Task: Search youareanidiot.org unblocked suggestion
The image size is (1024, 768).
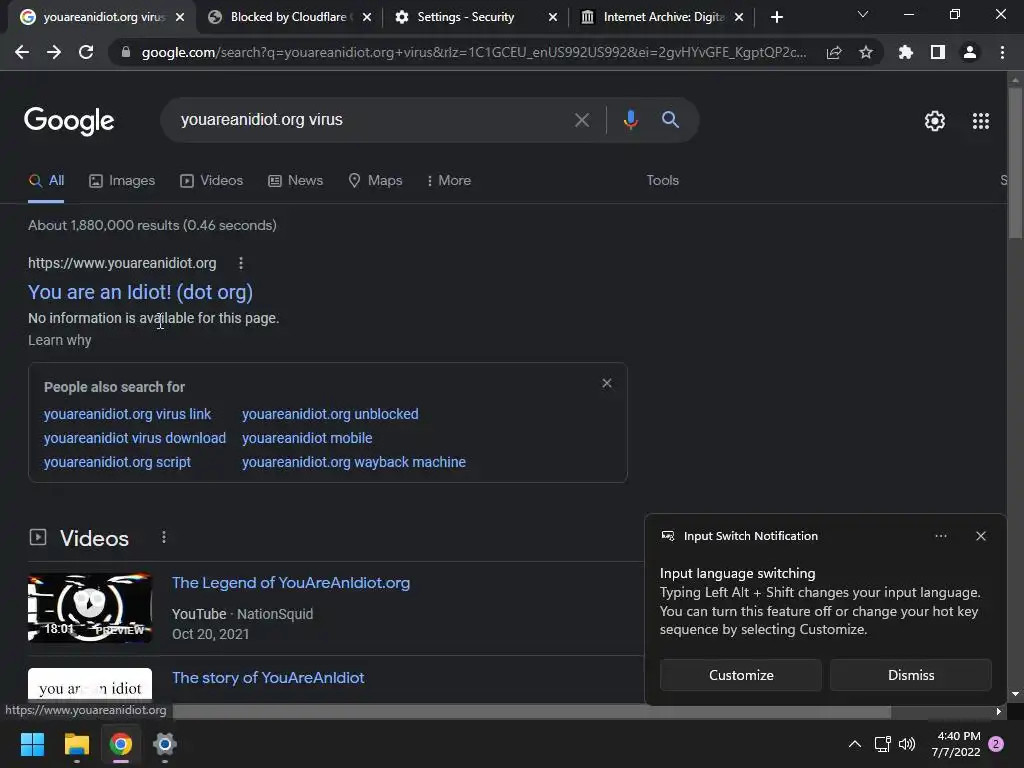Action: click(x=330, y=414)
